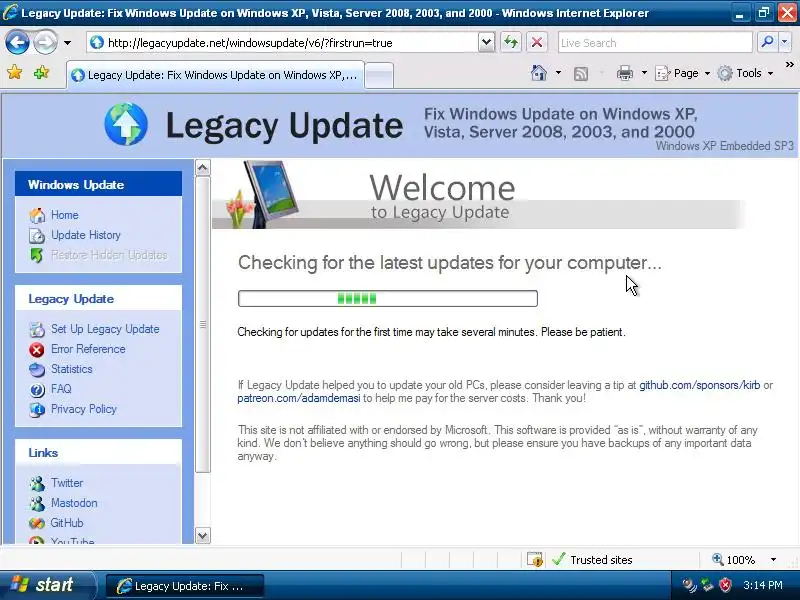The height and width of the screenshot is (600, 800).
Task: Click the Legacy Update globe logo
Action: 126,124
